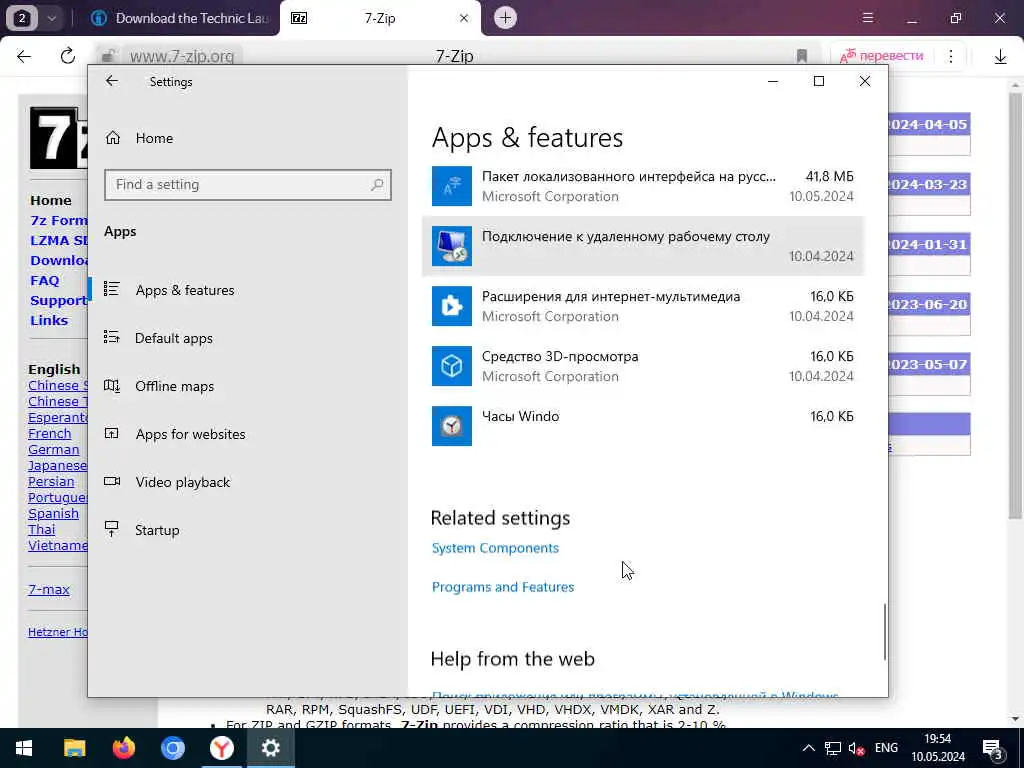Select the Remote Desktop Connection app icon

[x=451, y=246]
